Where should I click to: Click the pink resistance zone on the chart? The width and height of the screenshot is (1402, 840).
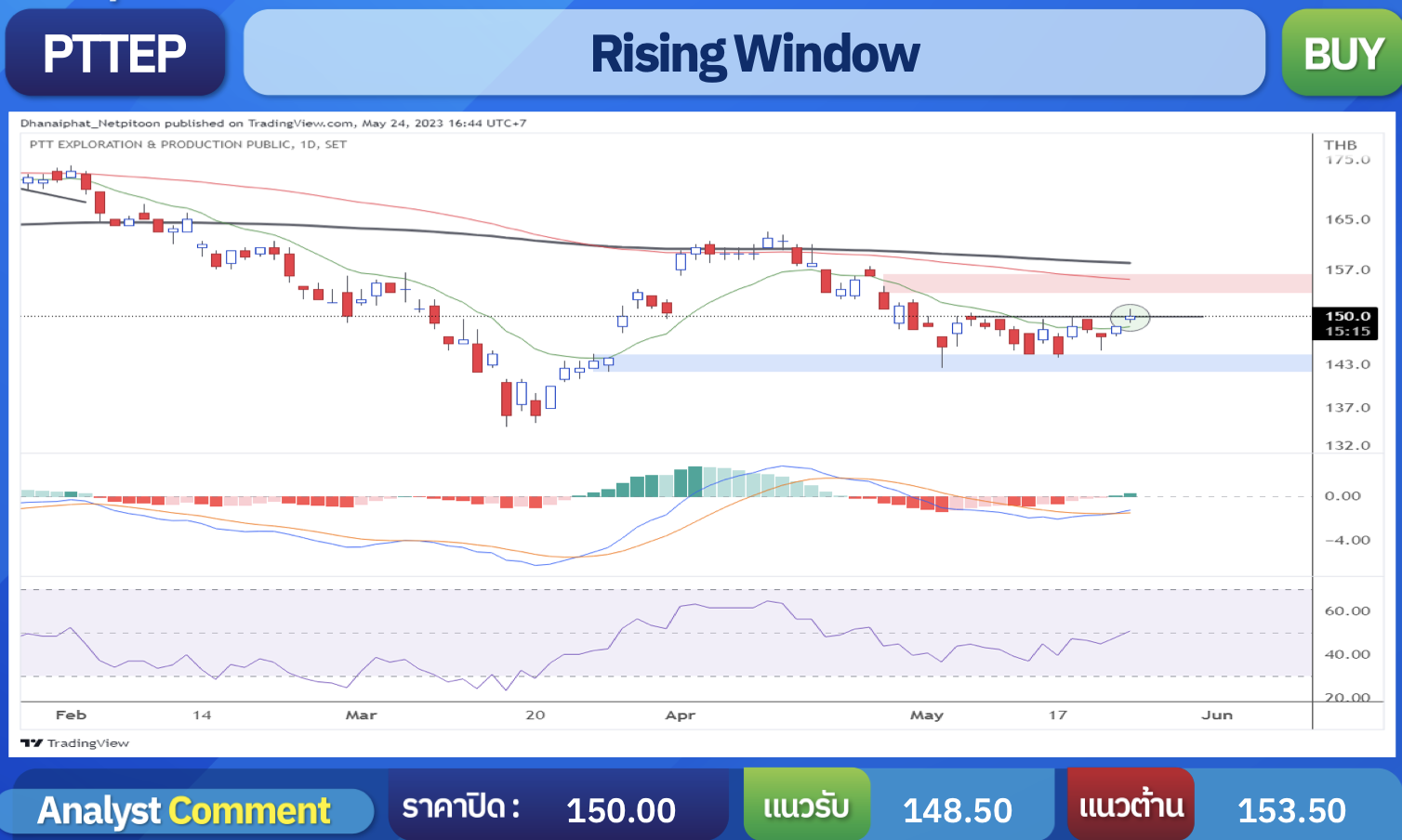coord(1097,283)
